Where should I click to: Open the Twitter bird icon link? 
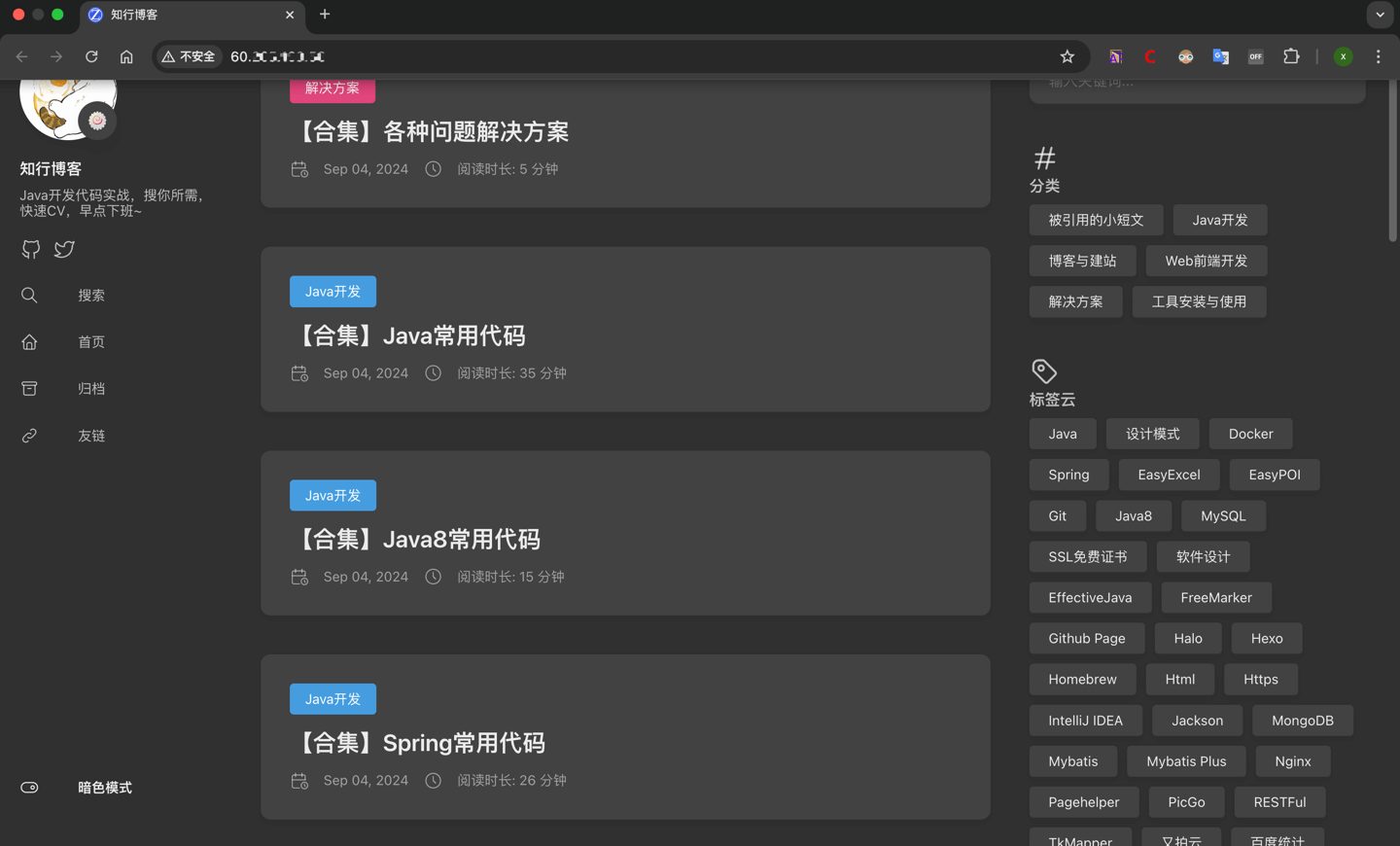(64, 249)
